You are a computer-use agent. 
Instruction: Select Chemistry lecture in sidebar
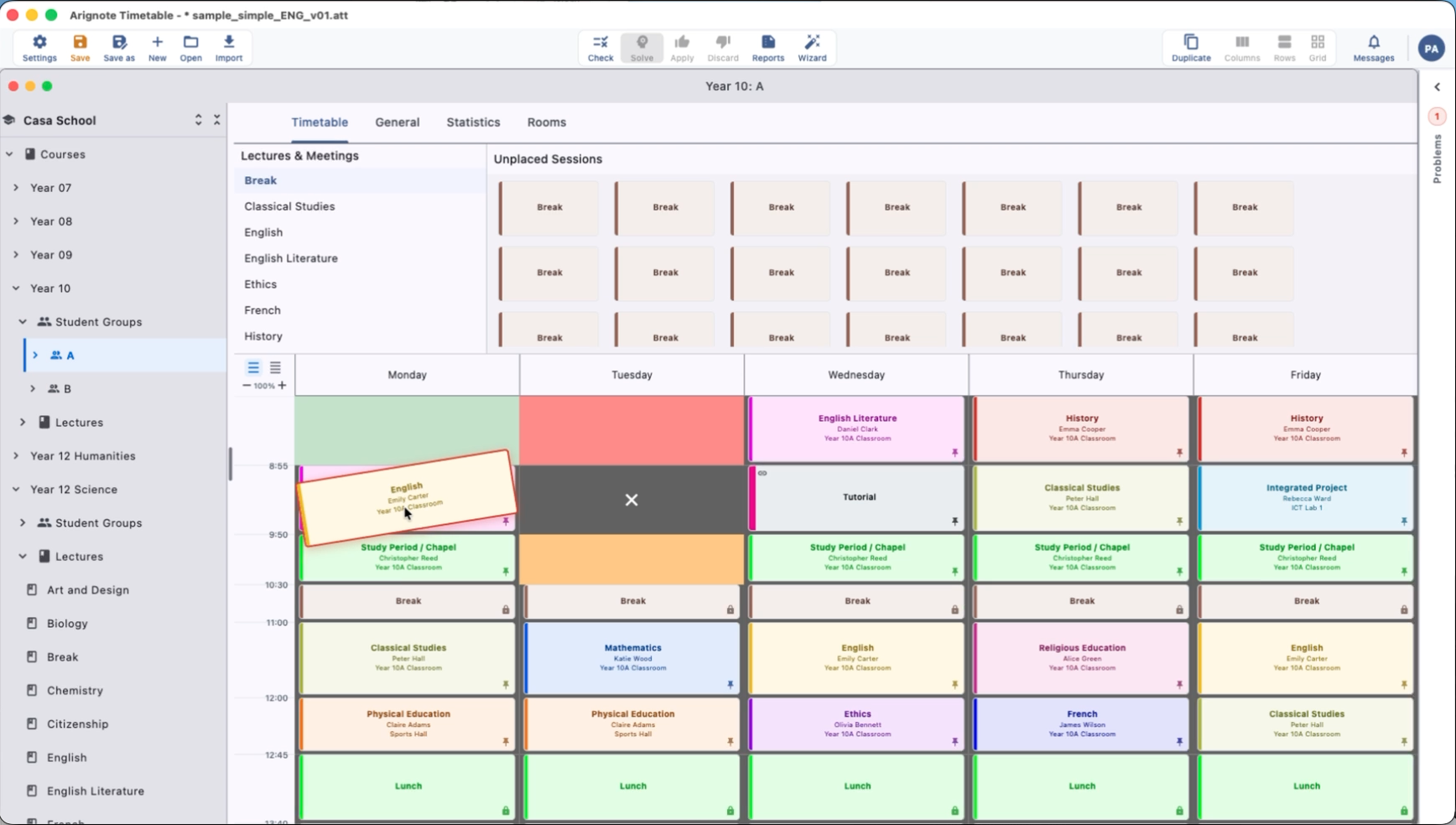coord(75,691)
